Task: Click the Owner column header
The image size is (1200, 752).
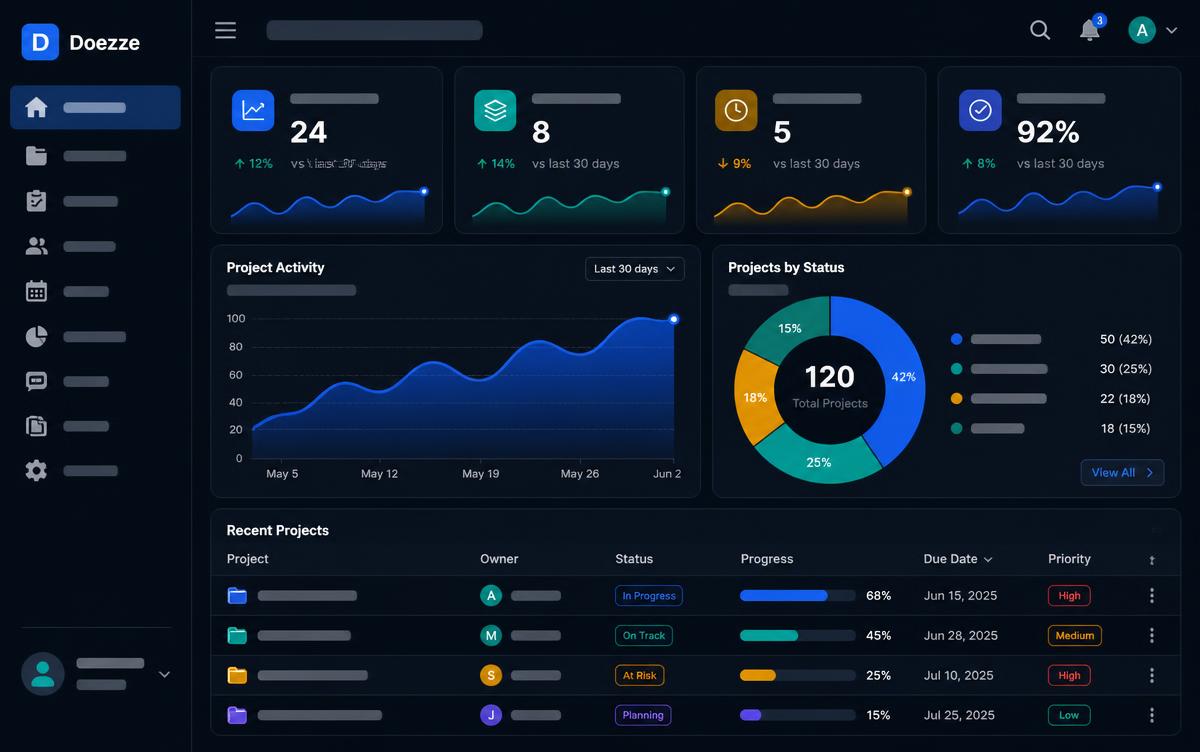Action: pos(499,559)
